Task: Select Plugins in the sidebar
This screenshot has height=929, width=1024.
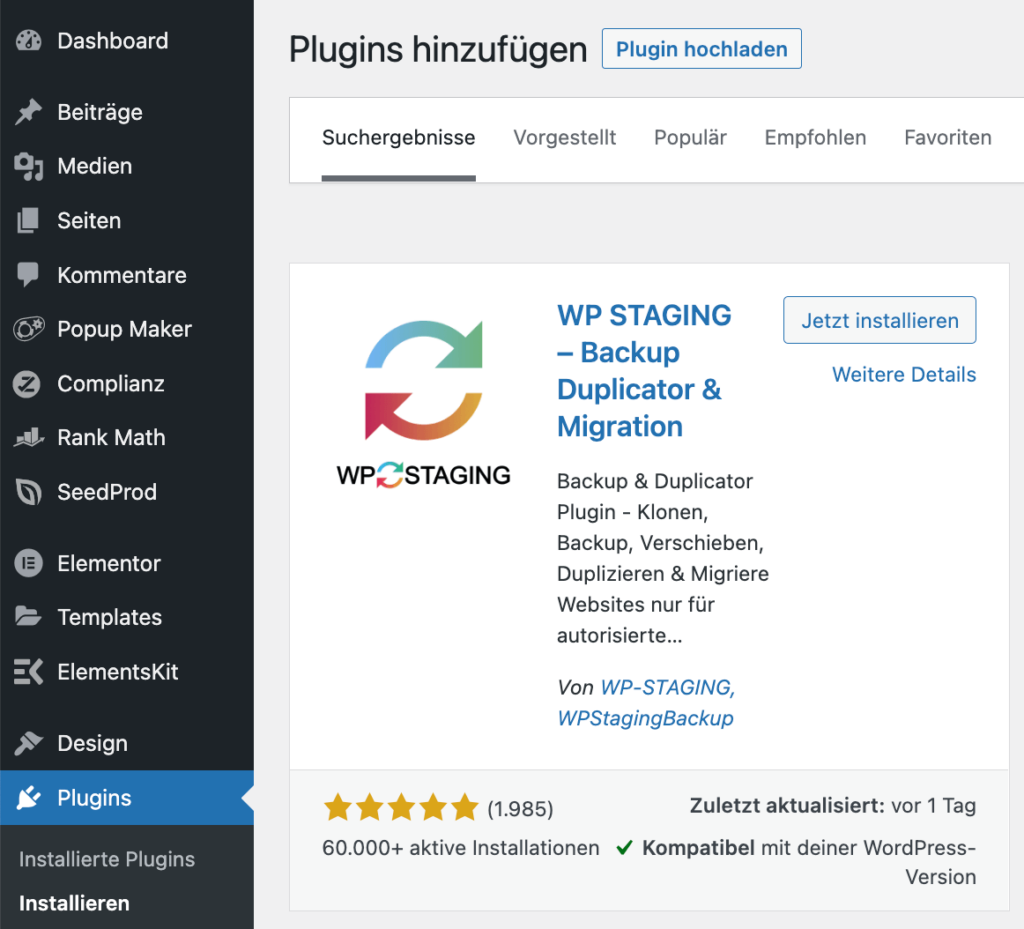Action: (127, 798)
